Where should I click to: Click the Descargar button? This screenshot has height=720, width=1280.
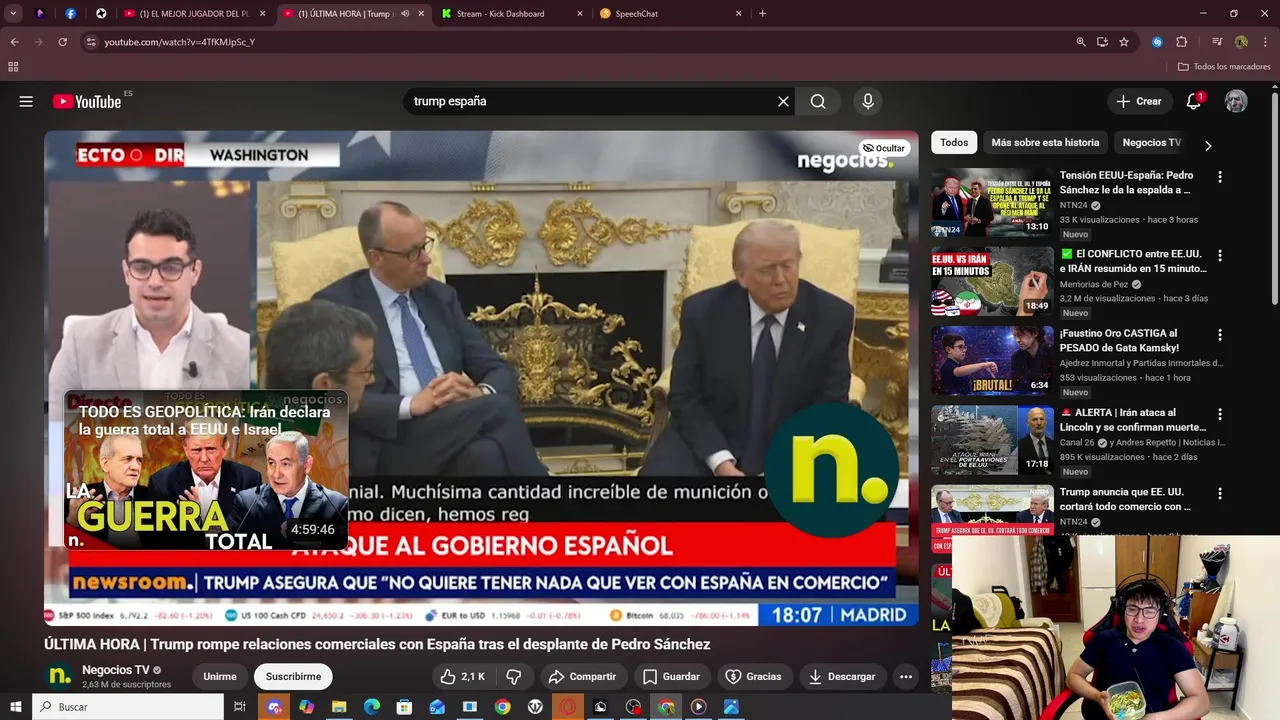(x=841, y=676)
